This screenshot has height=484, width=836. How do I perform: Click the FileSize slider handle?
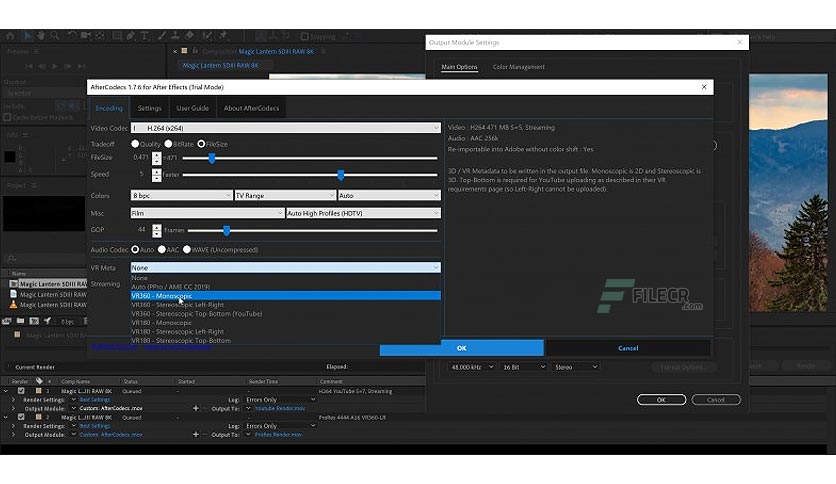tap(212, 158)
